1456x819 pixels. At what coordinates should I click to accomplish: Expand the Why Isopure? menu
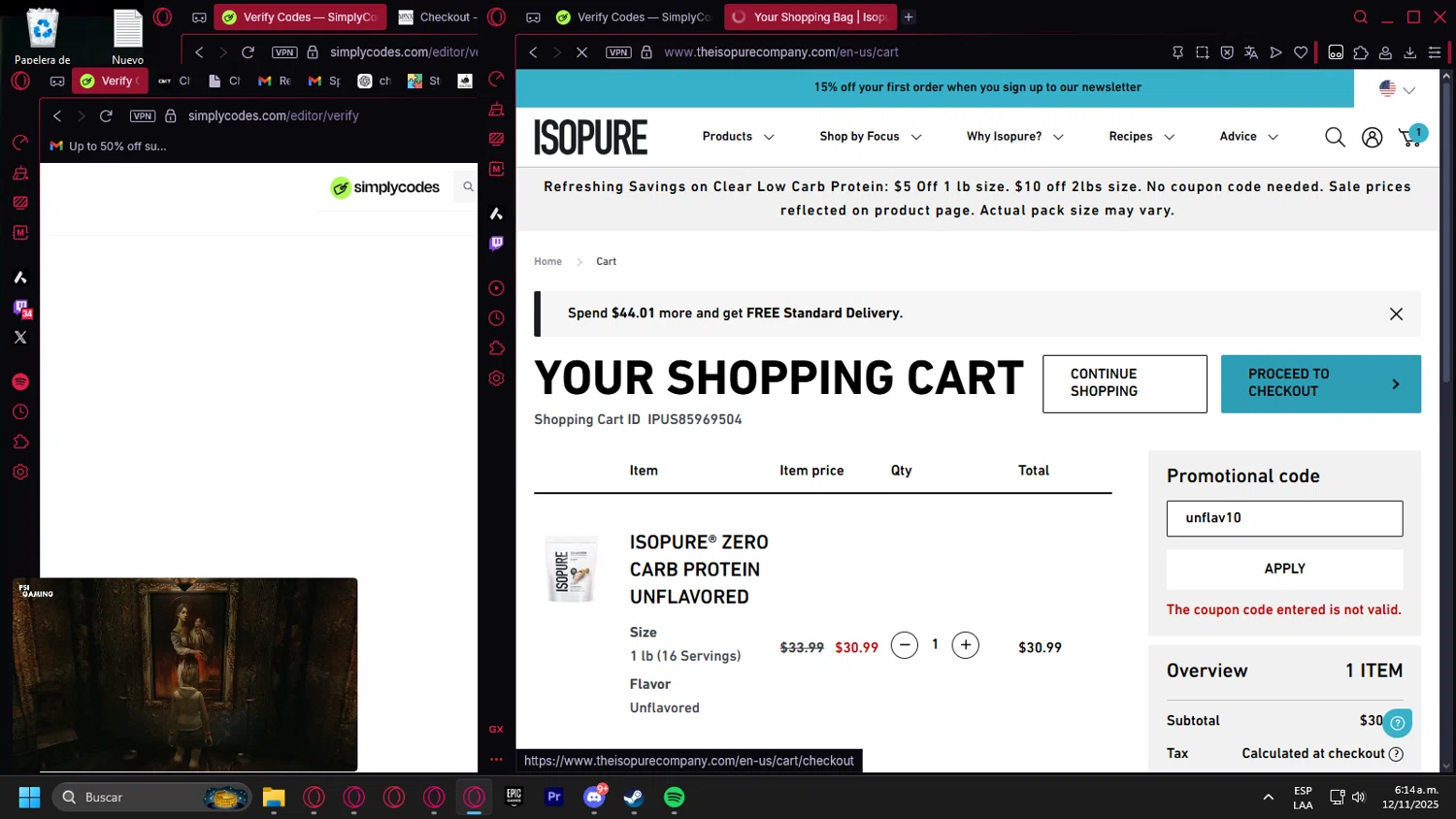[1015, 137]
